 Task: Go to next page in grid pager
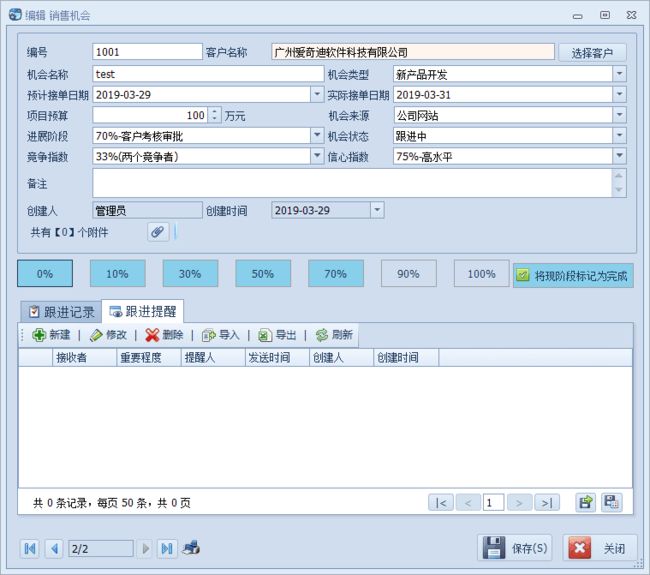tap(519, 503)
